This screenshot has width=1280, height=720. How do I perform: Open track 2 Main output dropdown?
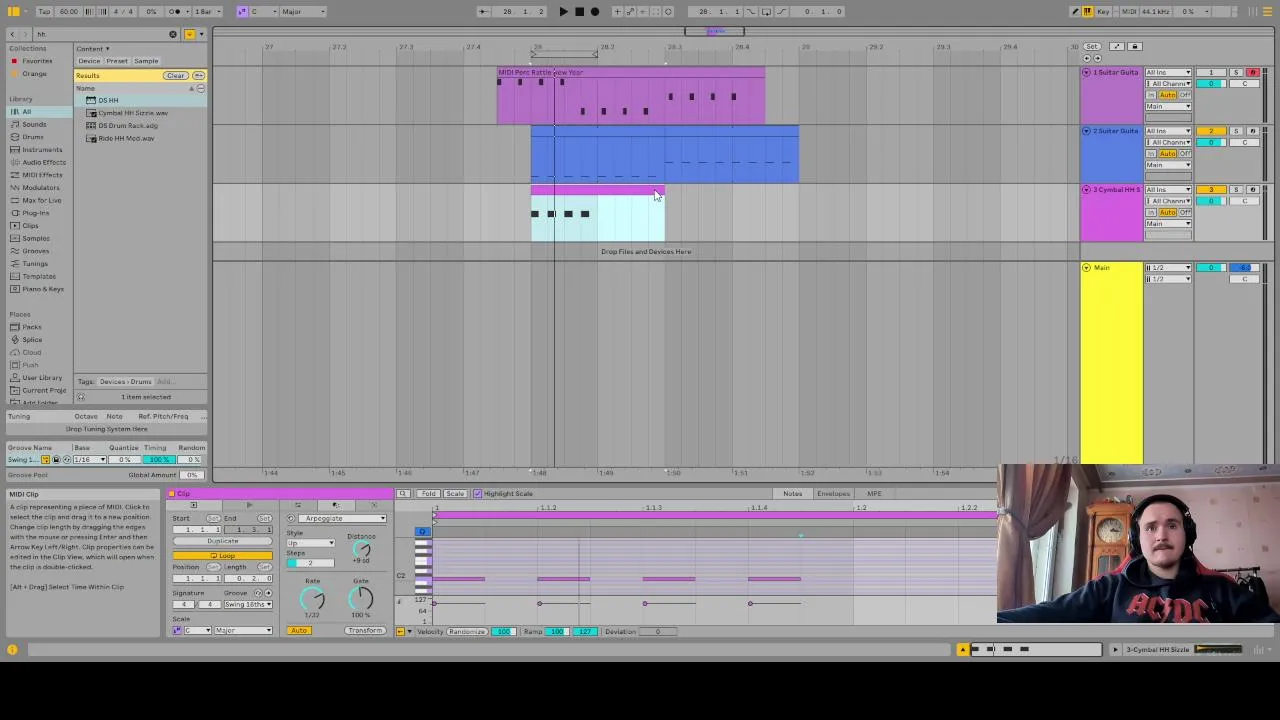pos(1168,165)
